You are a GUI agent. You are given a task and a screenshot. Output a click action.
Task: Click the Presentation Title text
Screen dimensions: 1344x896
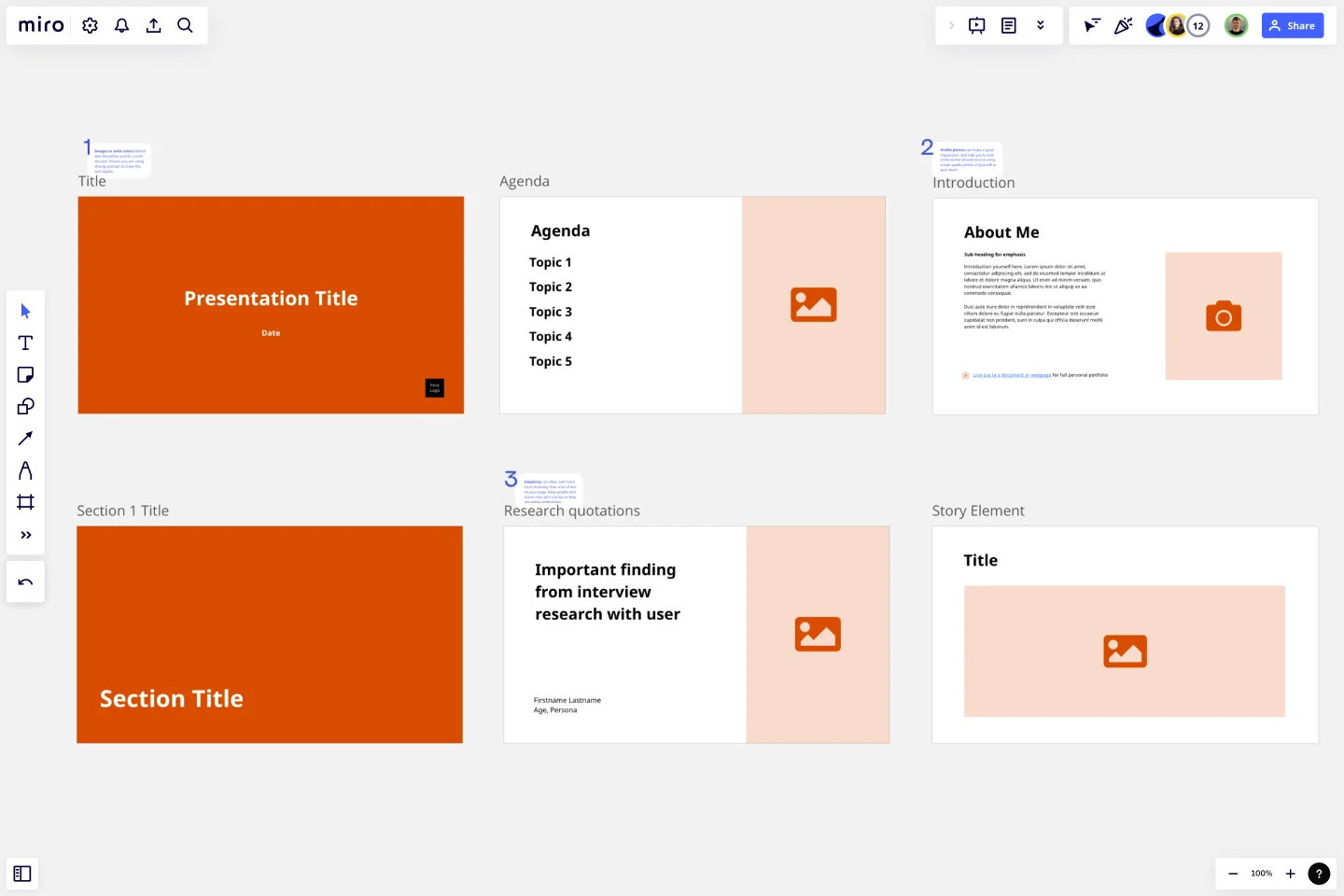coord(271,299)
